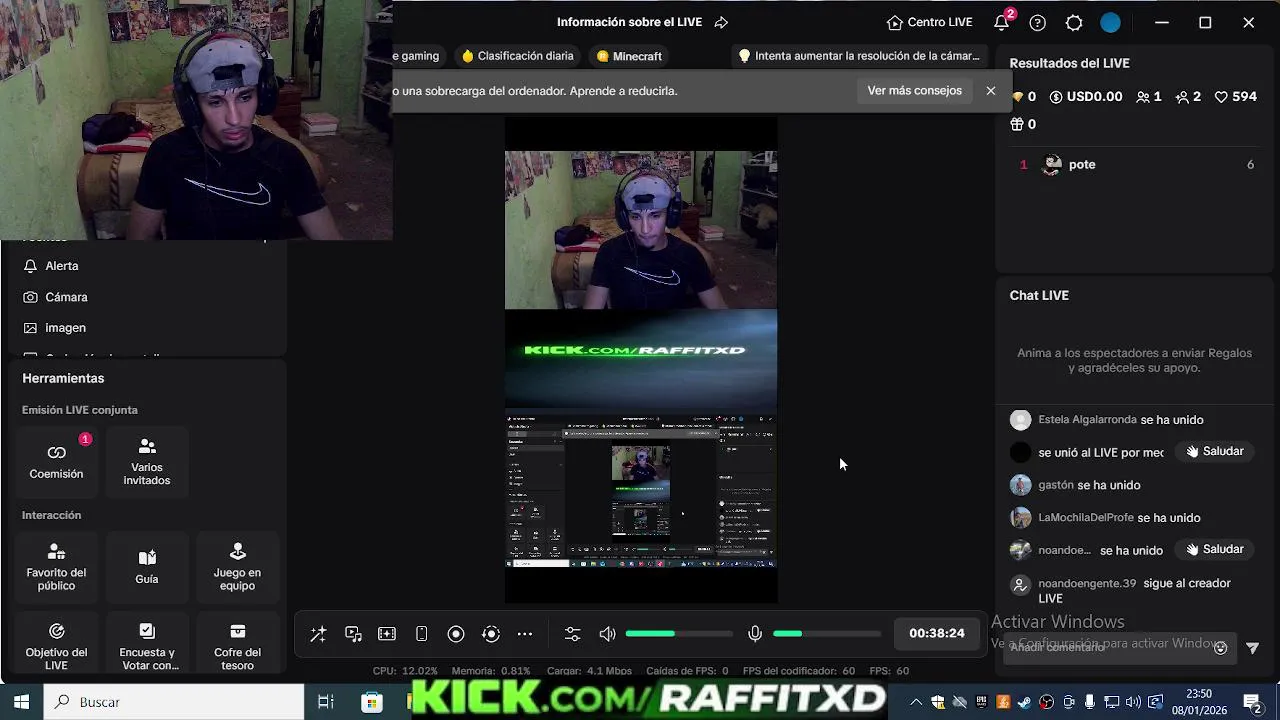Open the notifications bell
The height and width of the screenshot is (720, 1280).
(x=1001, y=22)
